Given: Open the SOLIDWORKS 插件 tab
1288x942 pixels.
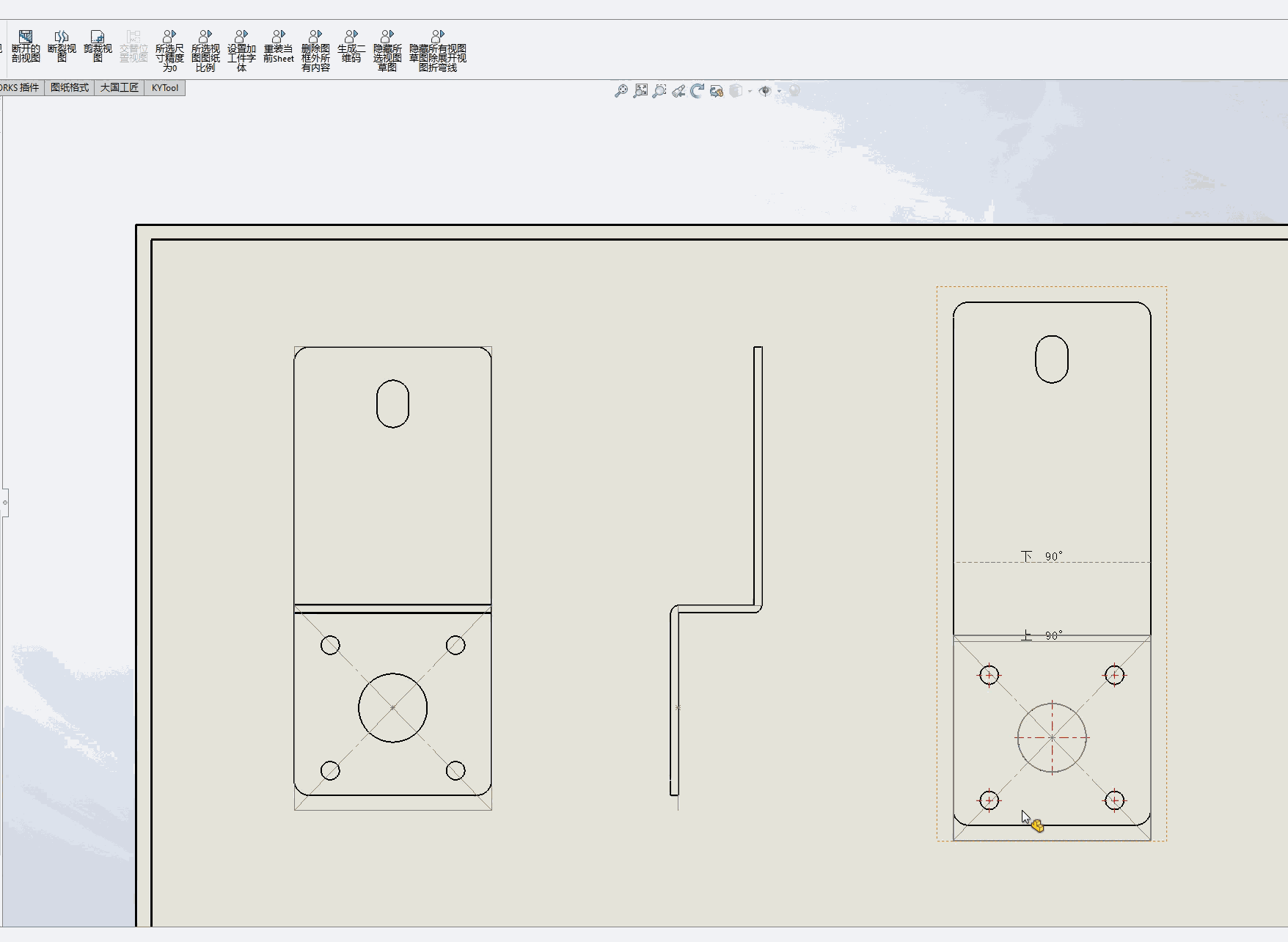Looking at the screenshot, I should [21, 88].
